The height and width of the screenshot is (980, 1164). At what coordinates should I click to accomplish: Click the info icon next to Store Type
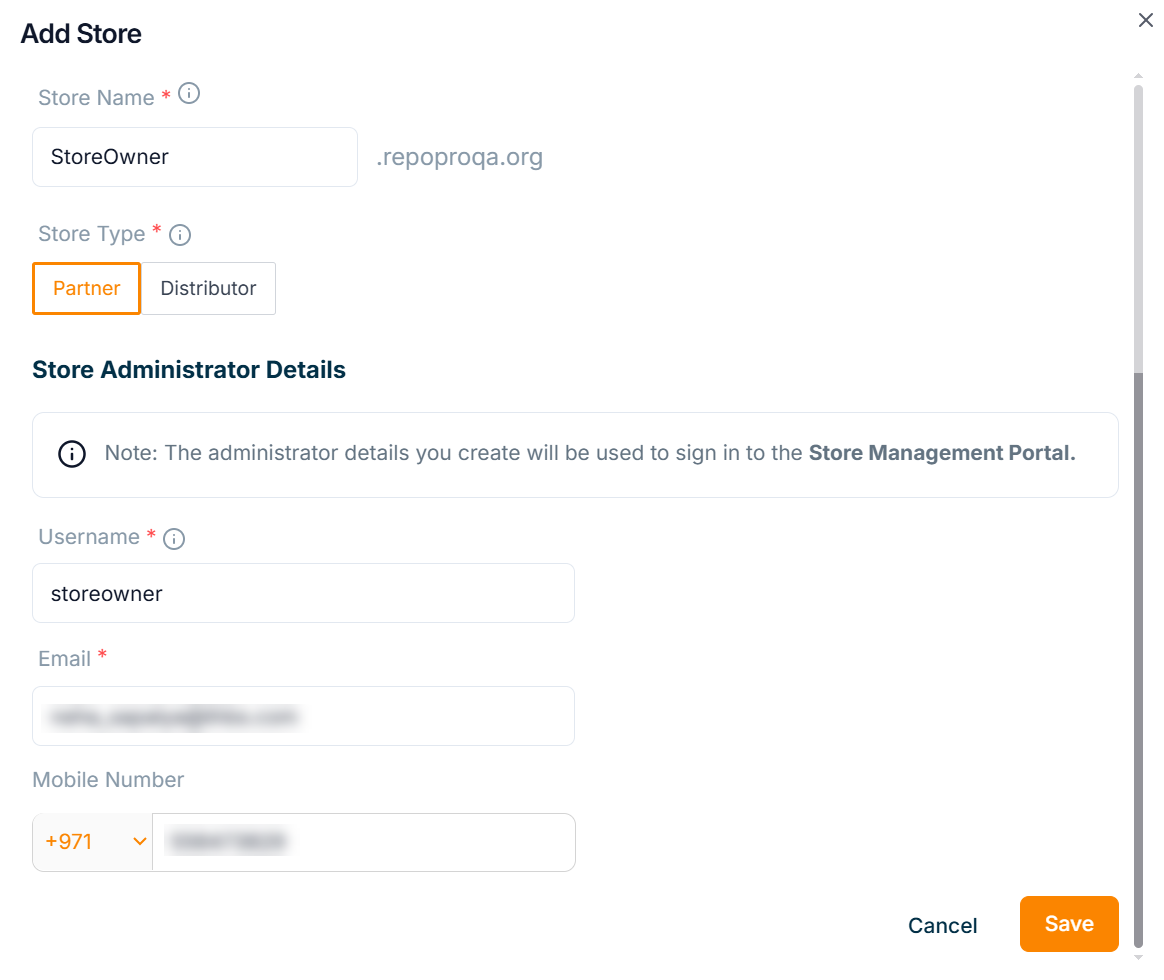(x=180, y=235)
